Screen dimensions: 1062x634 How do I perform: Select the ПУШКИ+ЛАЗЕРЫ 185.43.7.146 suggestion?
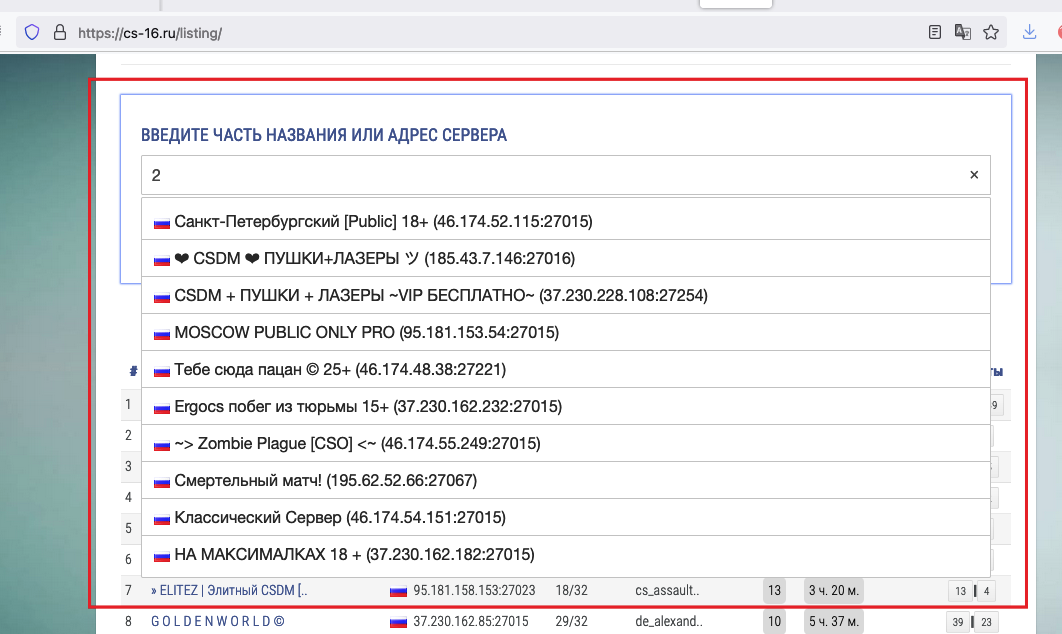(x=566, y=258)
